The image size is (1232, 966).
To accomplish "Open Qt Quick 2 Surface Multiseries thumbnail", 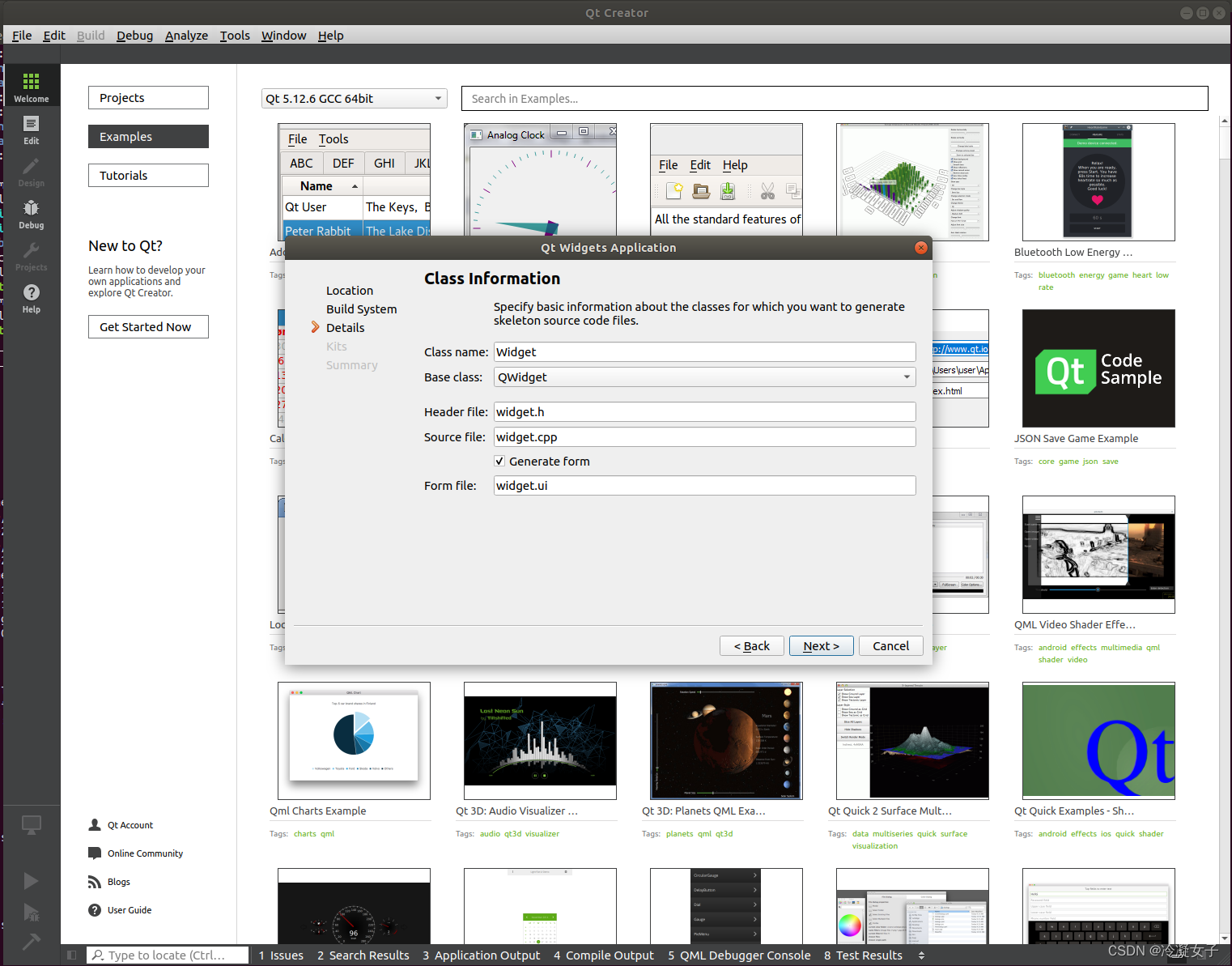I will coord(912,741).
